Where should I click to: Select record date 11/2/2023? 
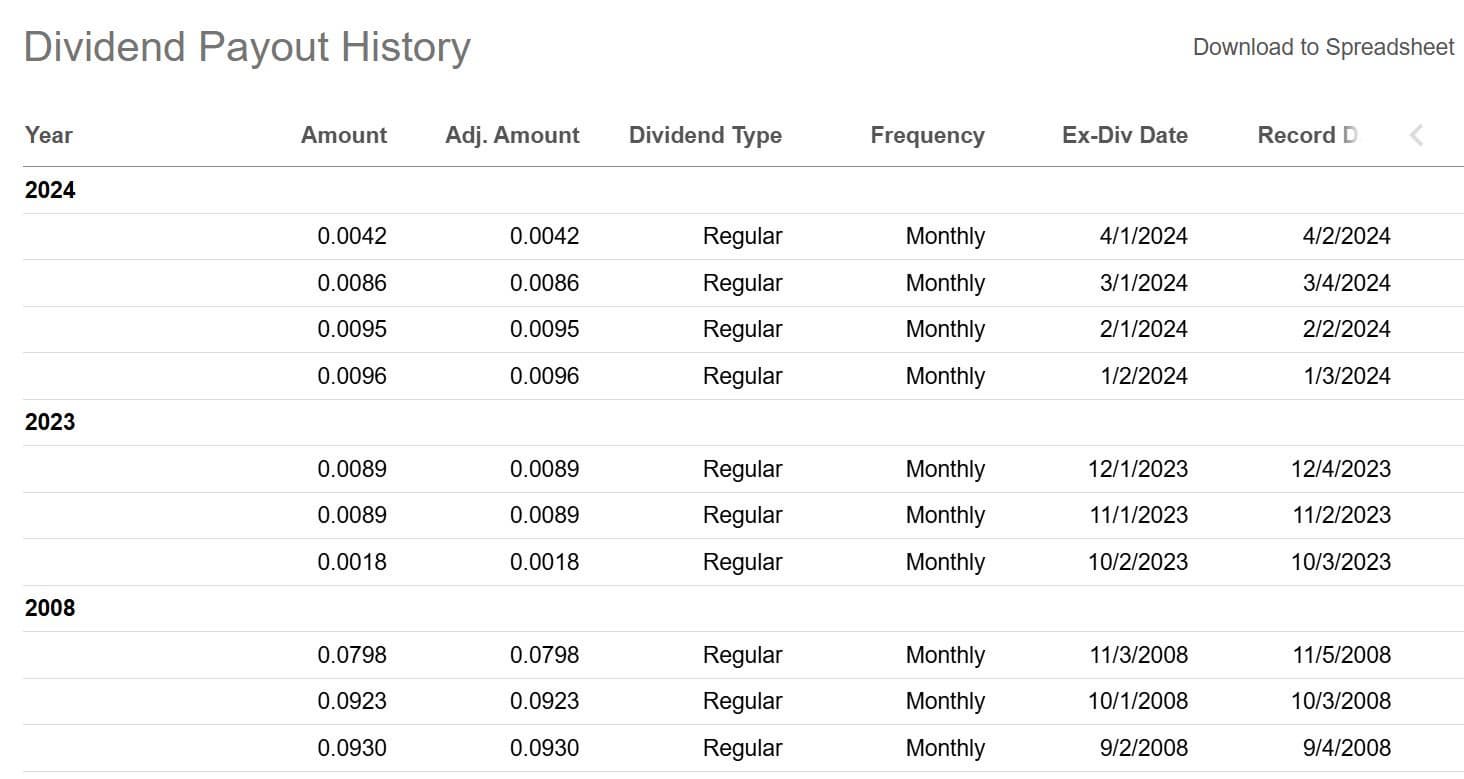pos(1341,515)
